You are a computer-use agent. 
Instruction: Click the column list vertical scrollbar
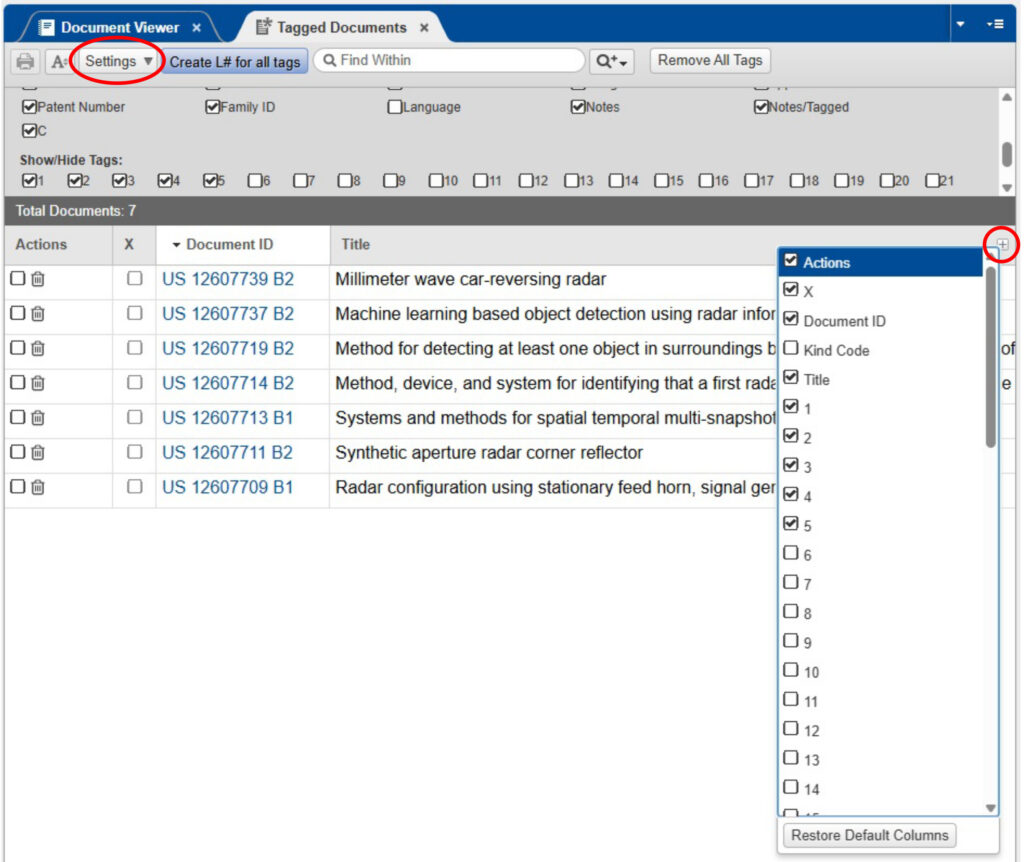[x=990, y=360]
